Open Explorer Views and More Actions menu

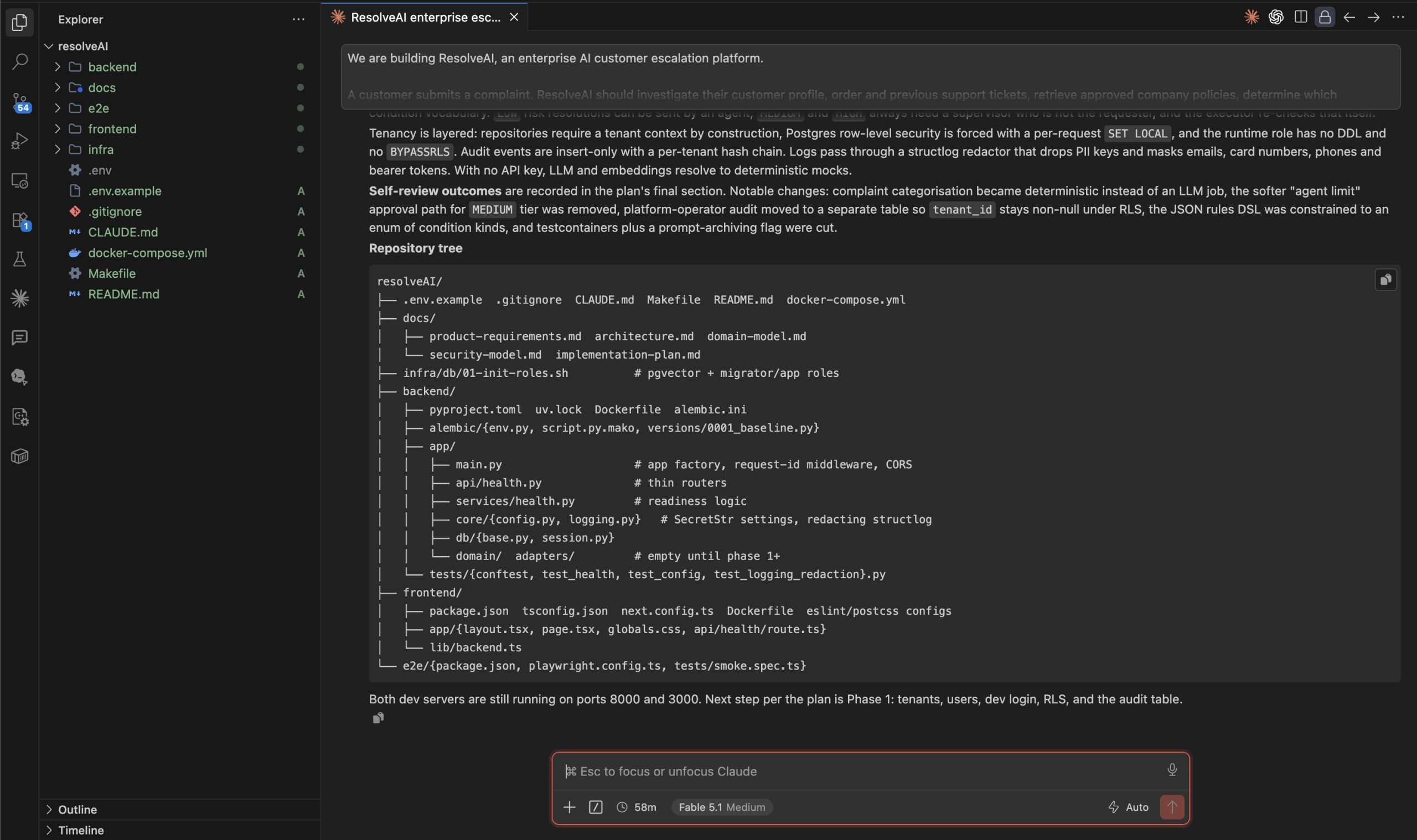[298, 19]
